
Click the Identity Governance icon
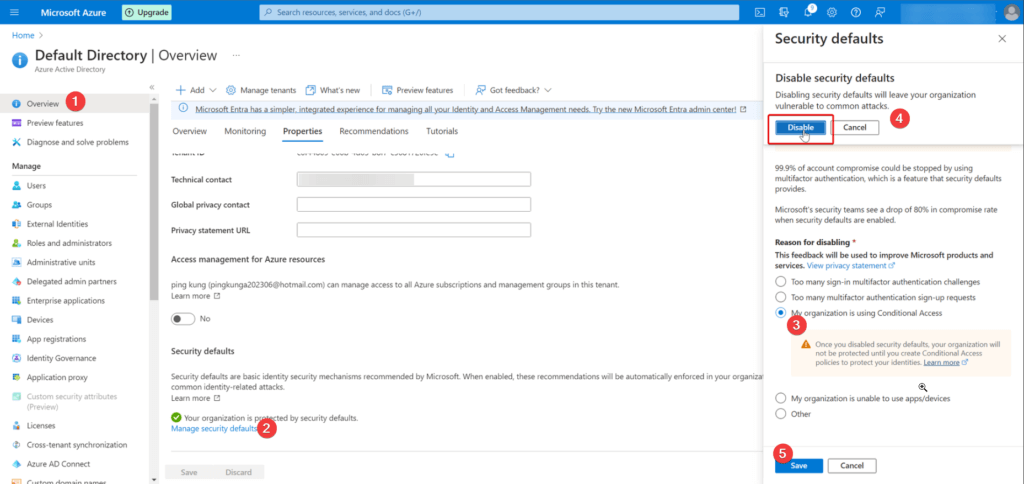click(17, 358)
